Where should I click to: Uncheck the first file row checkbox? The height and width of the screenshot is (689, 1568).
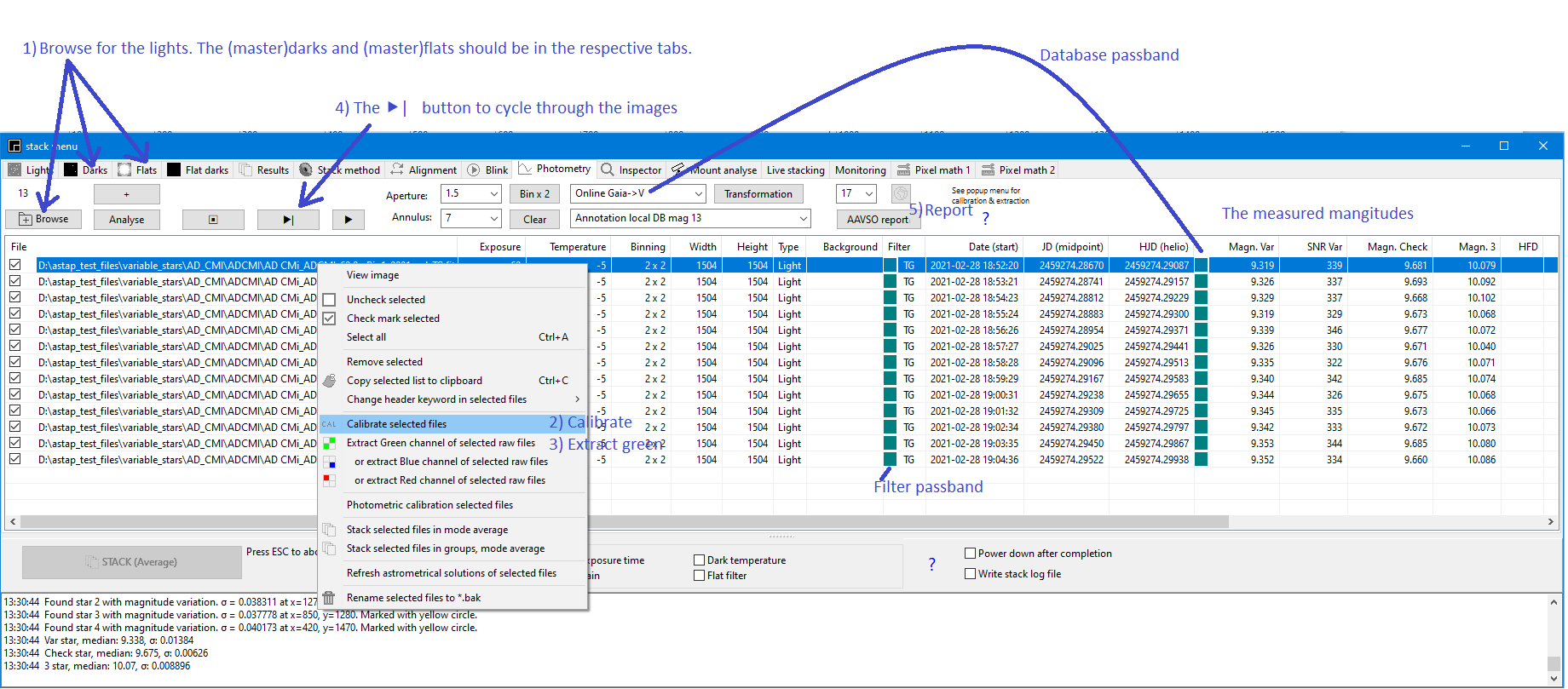coord(15,265)
